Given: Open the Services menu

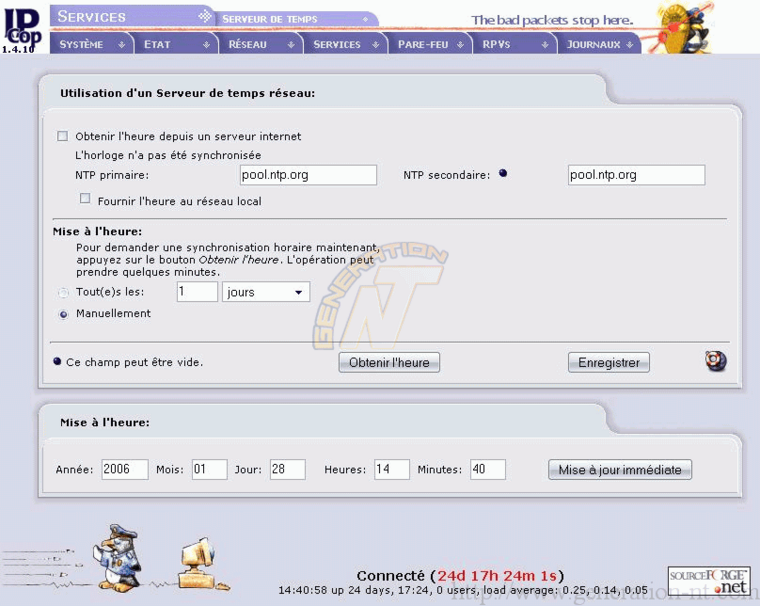Looking at the screenshot, I should click(345, 44).
